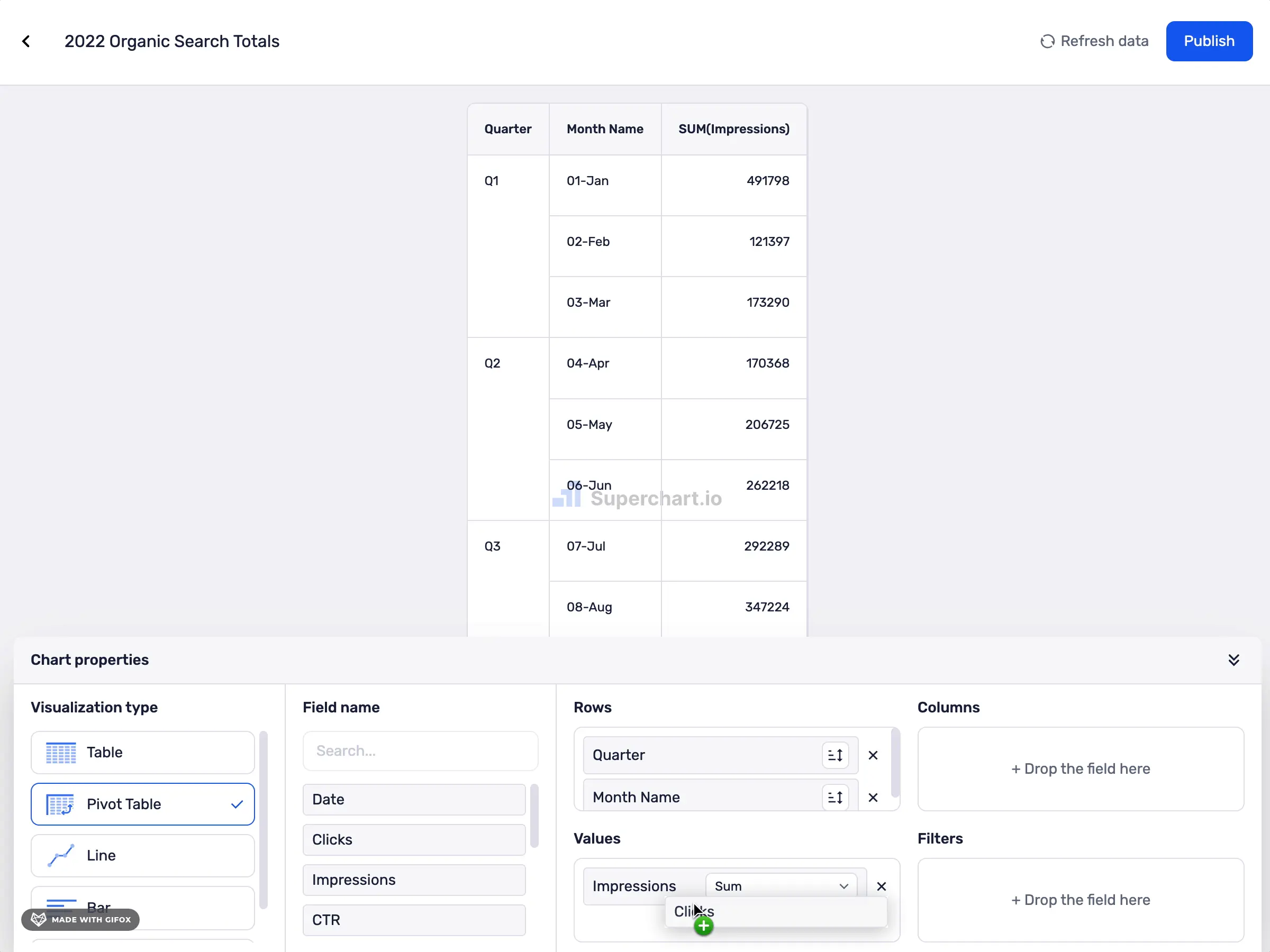
Task: Click the 04-Apr cell
Action: click(604, 368)
